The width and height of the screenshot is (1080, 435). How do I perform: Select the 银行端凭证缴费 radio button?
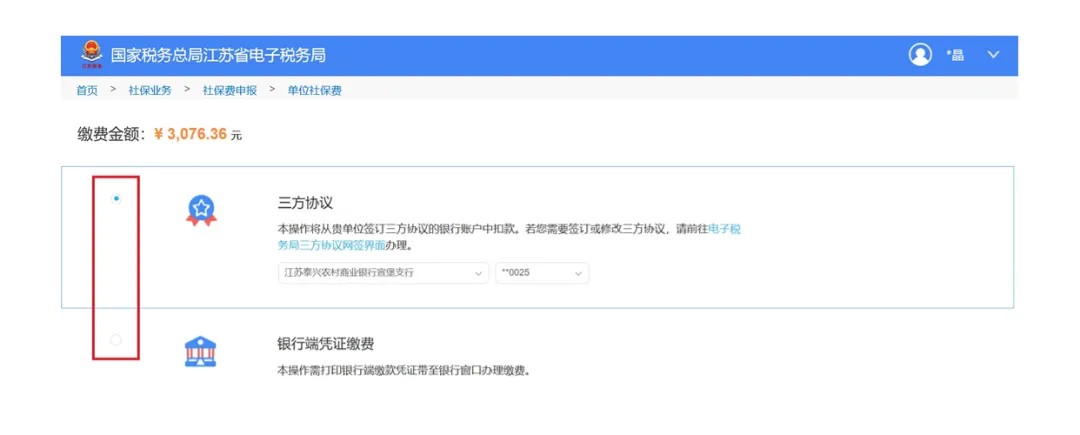116,340
